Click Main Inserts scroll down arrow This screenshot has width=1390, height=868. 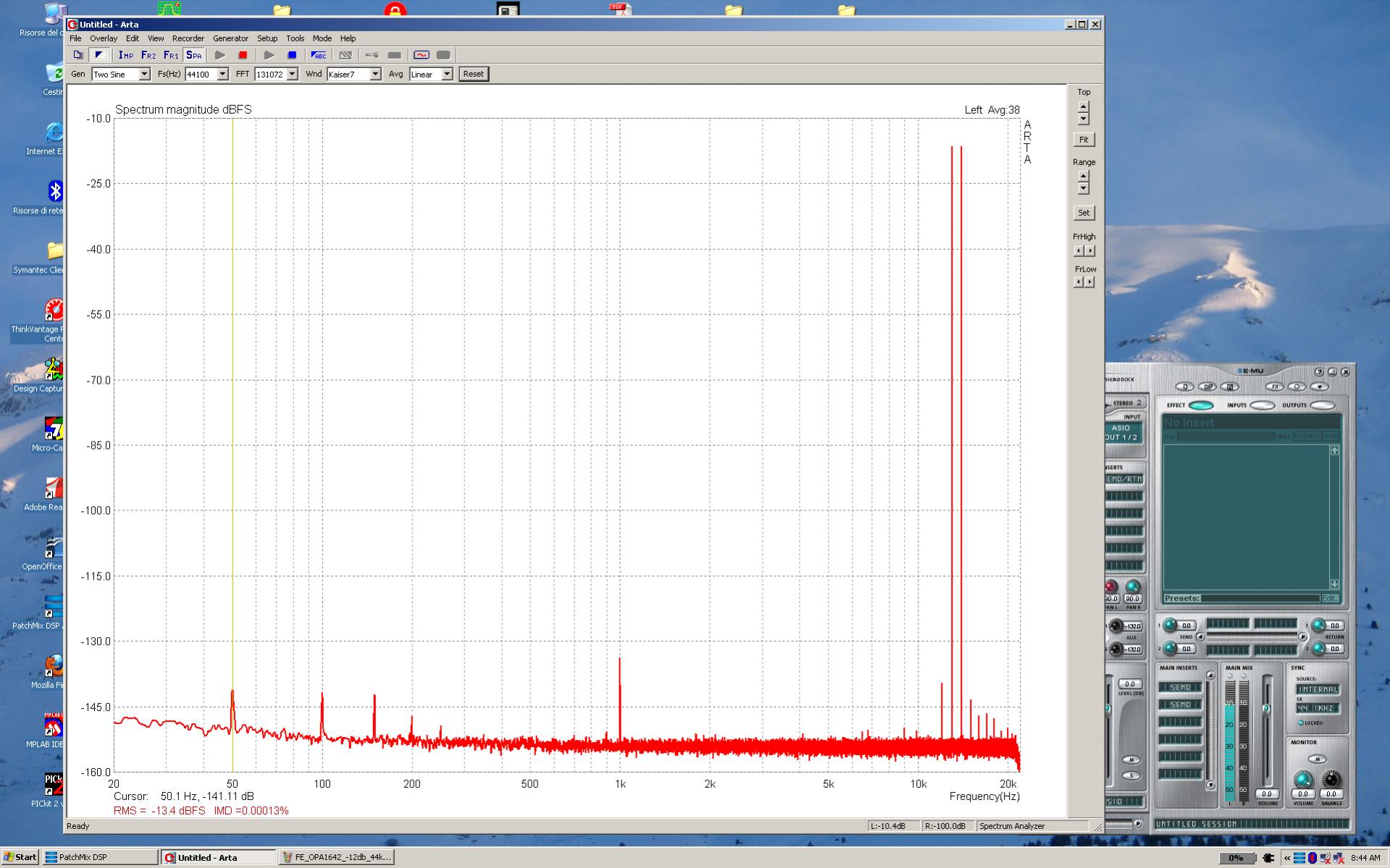point(1210,785)
